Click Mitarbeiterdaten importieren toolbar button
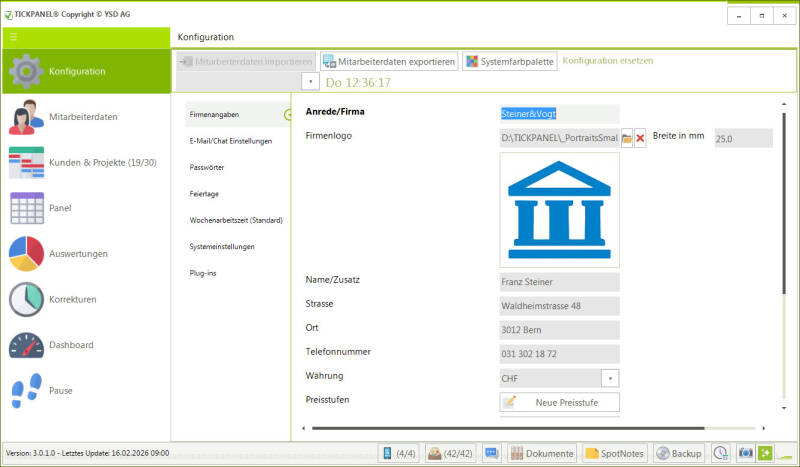This screenshot has width=800, height=467. (246, 61)
